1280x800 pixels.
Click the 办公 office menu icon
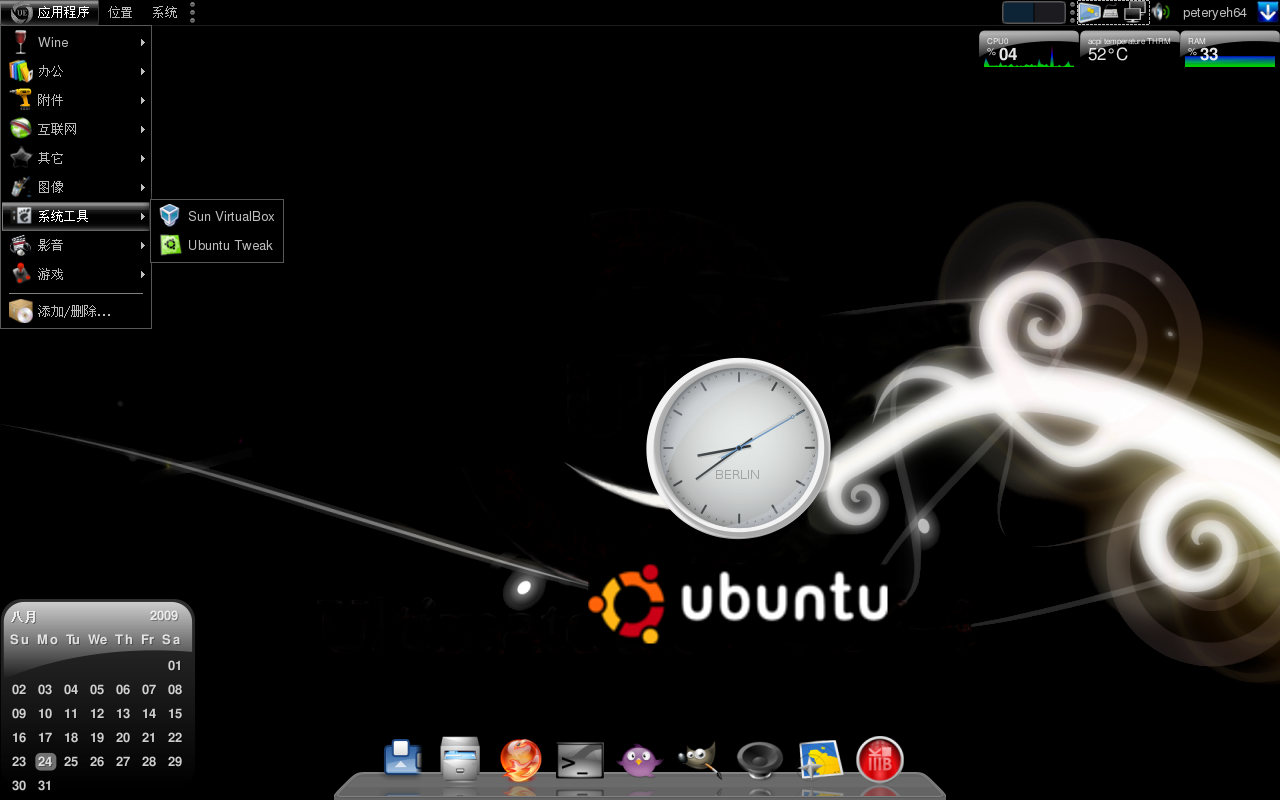tap(21, 71)
